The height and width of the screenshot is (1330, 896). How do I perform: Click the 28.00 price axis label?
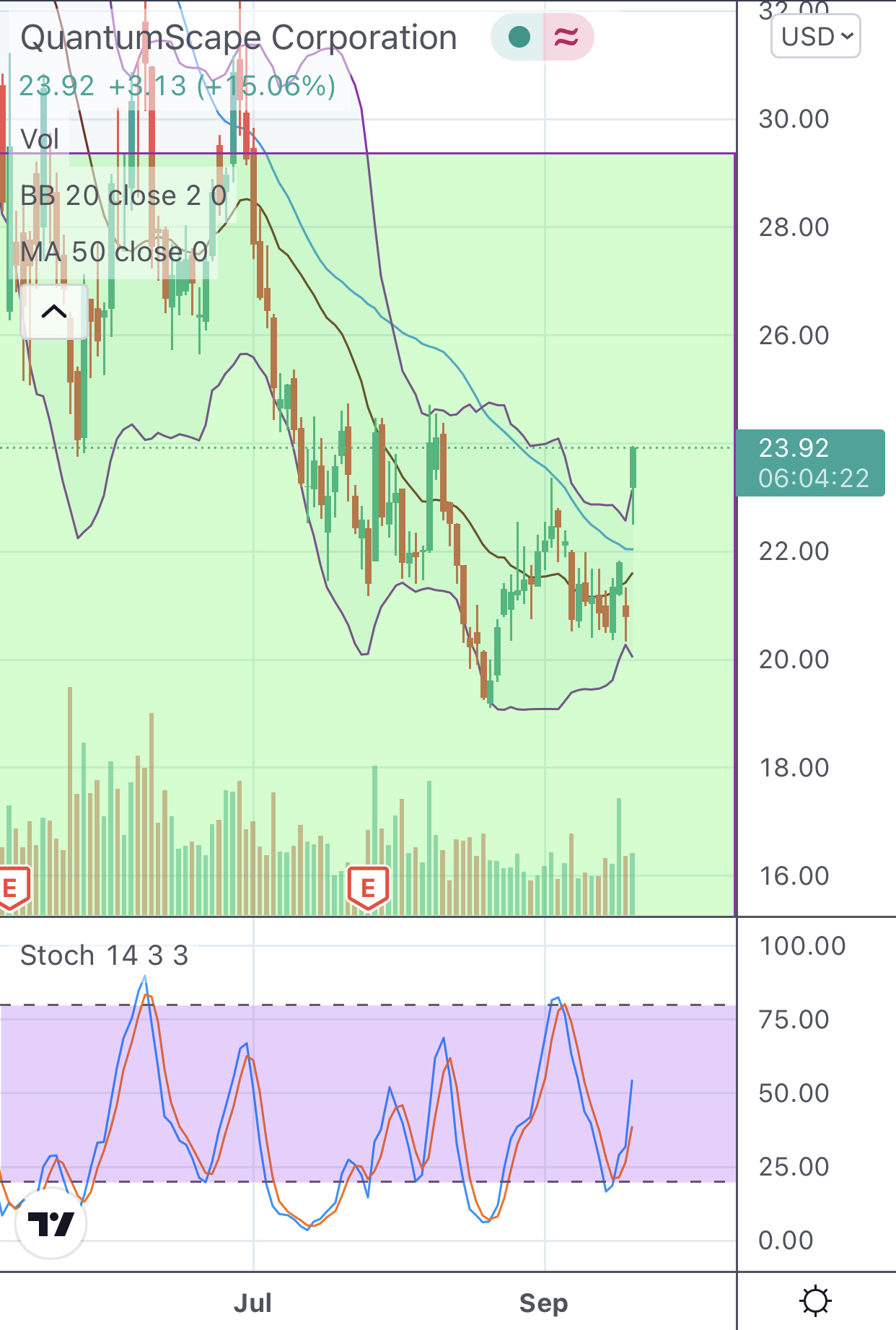pyautogui.click(x=794, y=227)
